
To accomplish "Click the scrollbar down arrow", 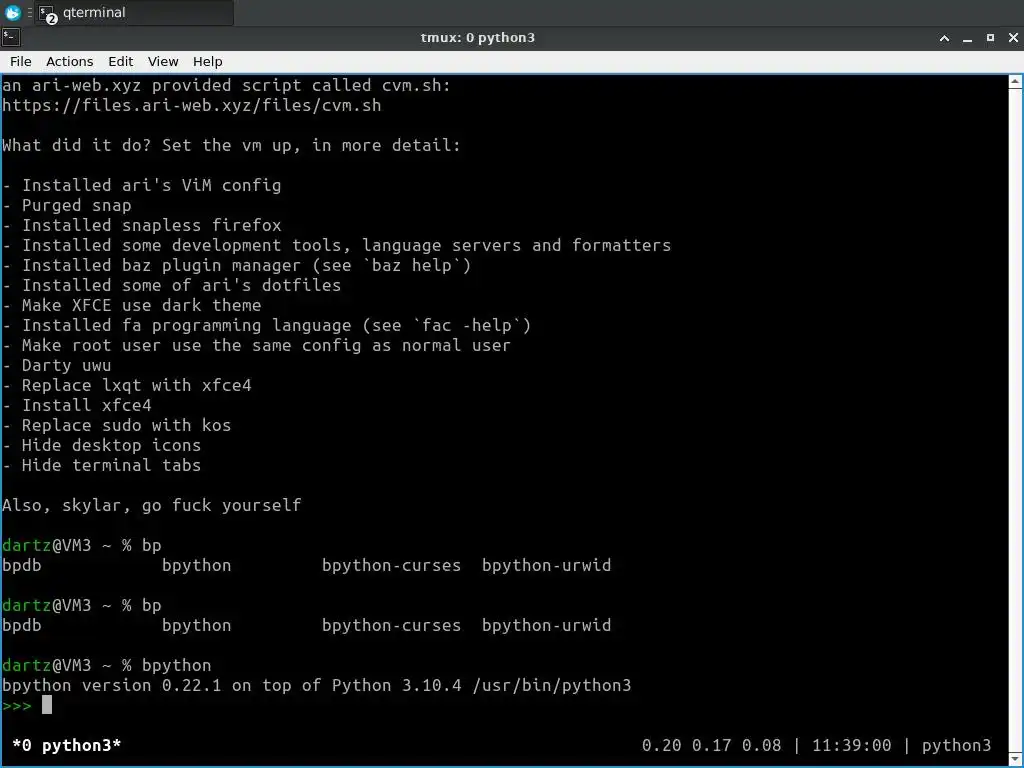I will click(x=1016, y=759).
